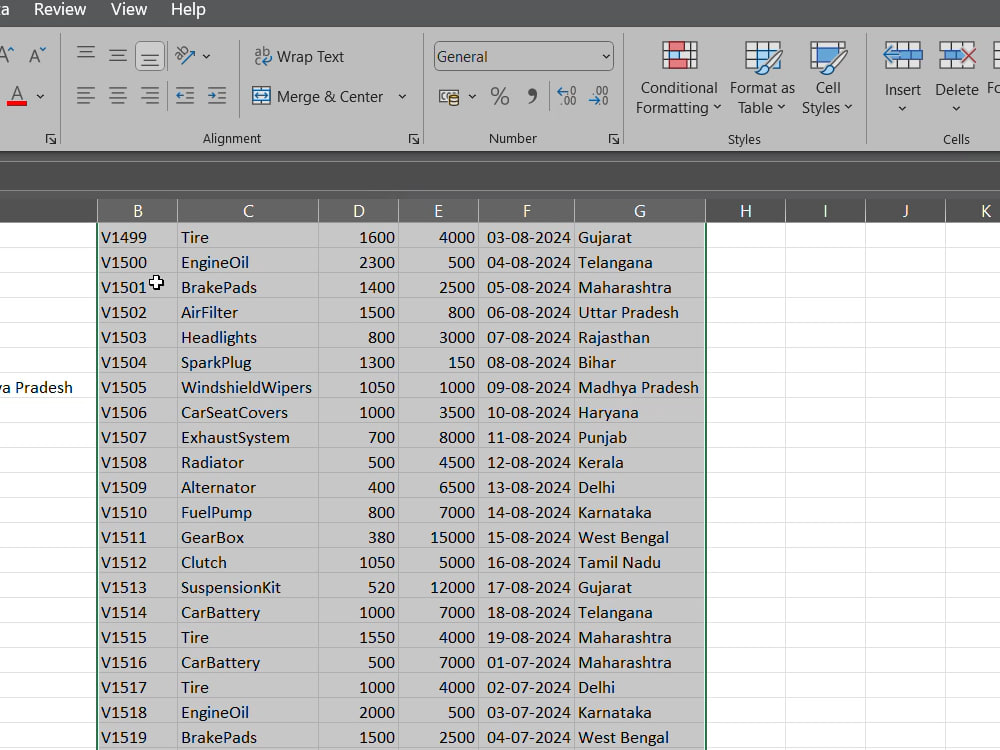Toggle the Bottom Align button

pos(150,56)
